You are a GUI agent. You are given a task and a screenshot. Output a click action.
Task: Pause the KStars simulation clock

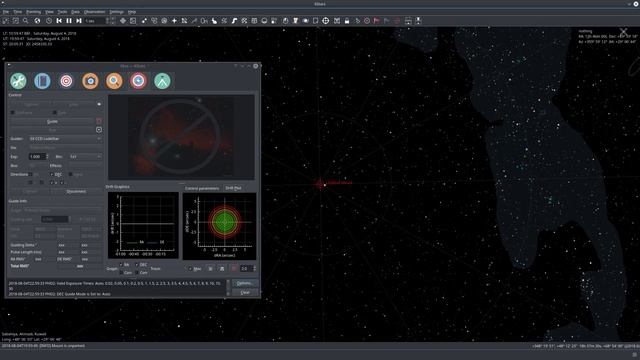click(x=69, y=20)
